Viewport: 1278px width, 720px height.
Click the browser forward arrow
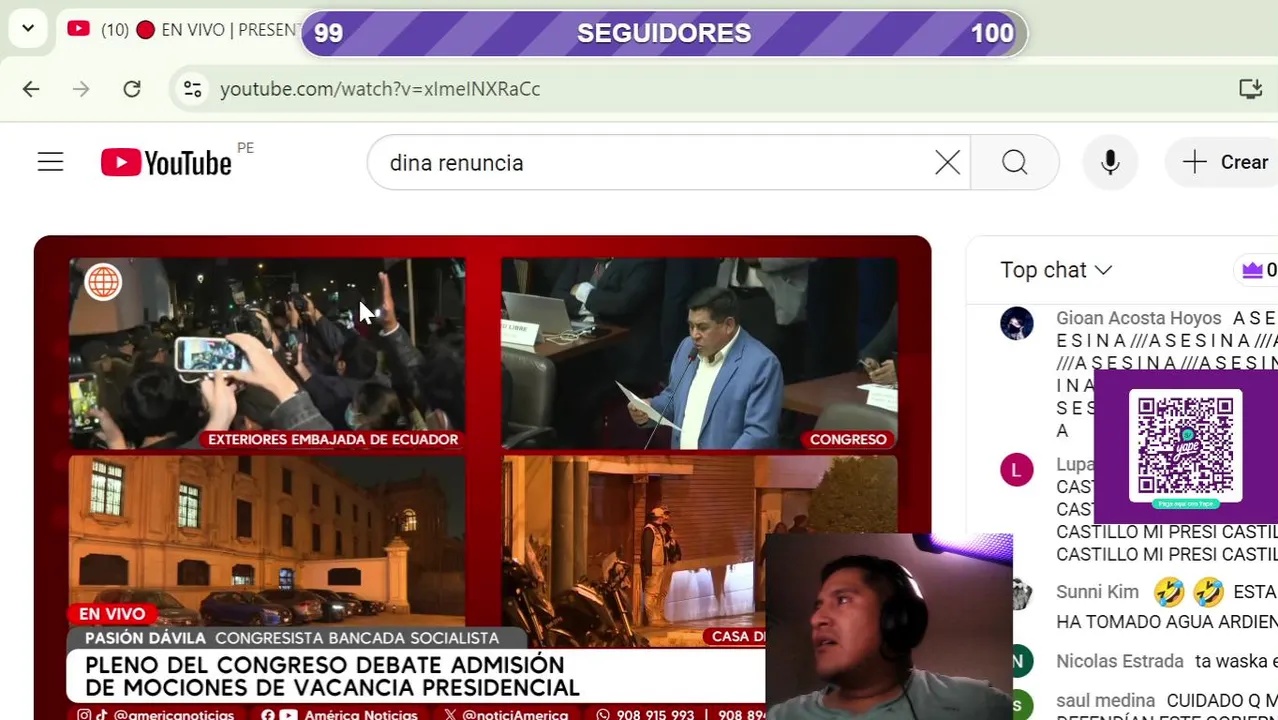pyautogui.click(x=81, y=89)
